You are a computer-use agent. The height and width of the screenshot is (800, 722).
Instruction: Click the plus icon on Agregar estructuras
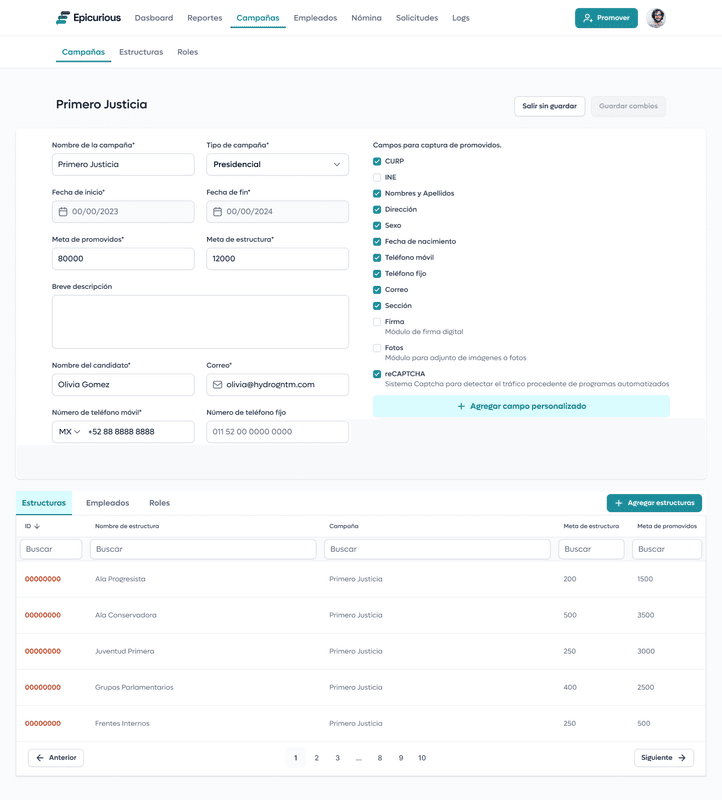(x=619, y=503)
